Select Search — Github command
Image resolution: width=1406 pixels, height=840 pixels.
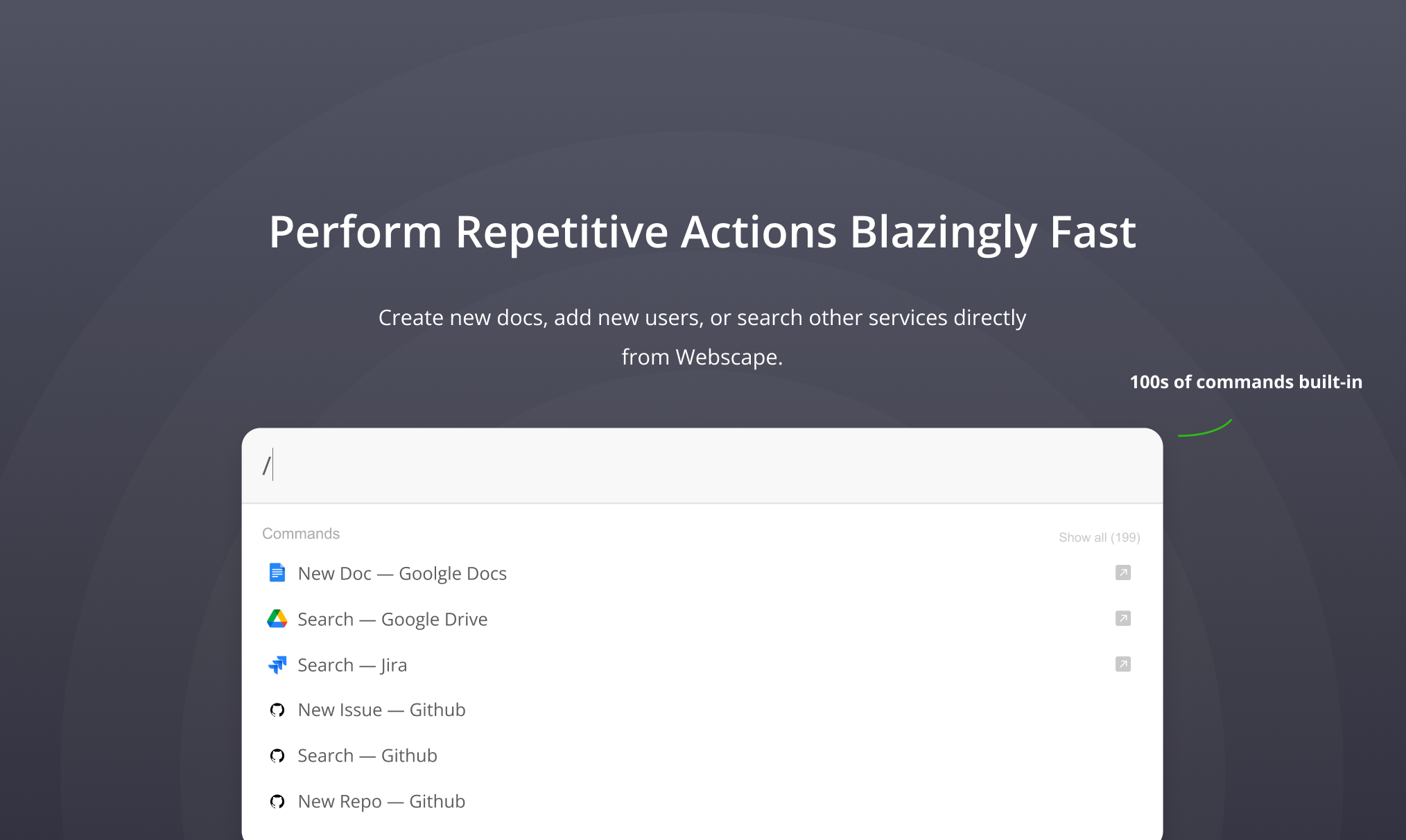tap(702, 755)
